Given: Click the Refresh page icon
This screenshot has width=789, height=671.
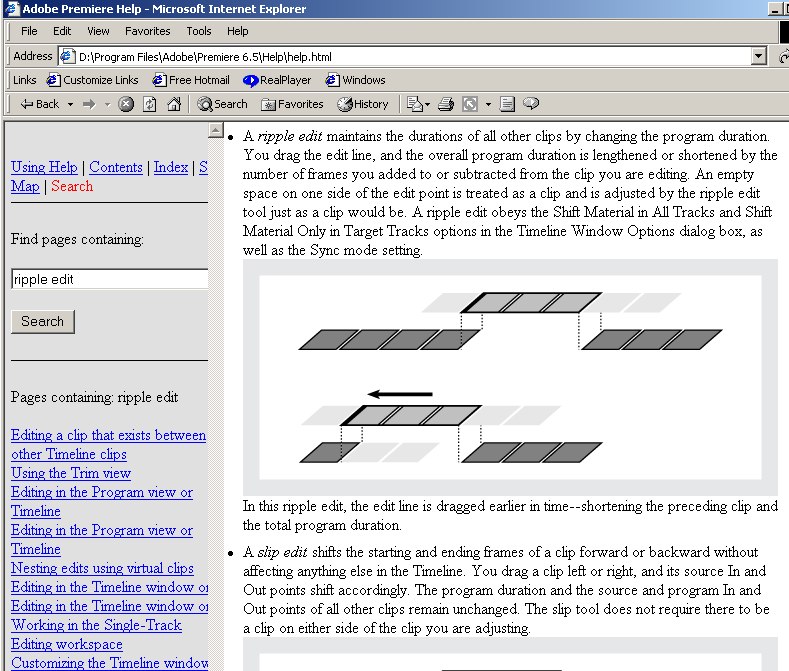Looking at the screenshot, I should (149, 104).
